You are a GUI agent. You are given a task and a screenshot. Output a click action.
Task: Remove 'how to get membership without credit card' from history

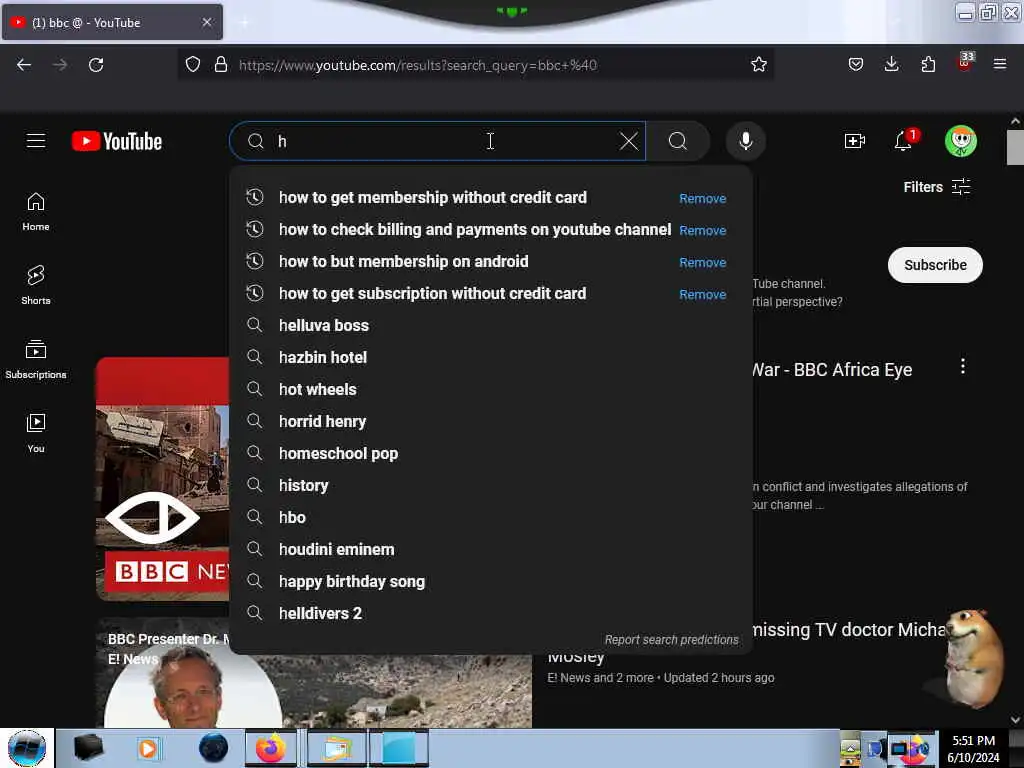[703, 199]
